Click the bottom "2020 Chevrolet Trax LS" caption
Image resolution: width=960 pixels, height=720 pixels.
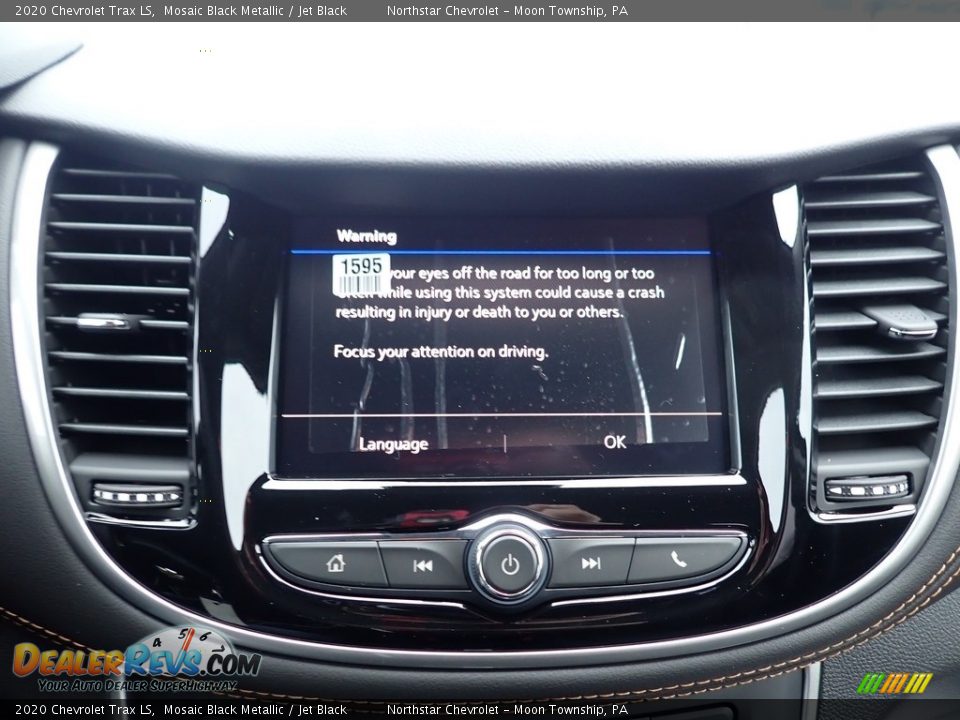84,709
